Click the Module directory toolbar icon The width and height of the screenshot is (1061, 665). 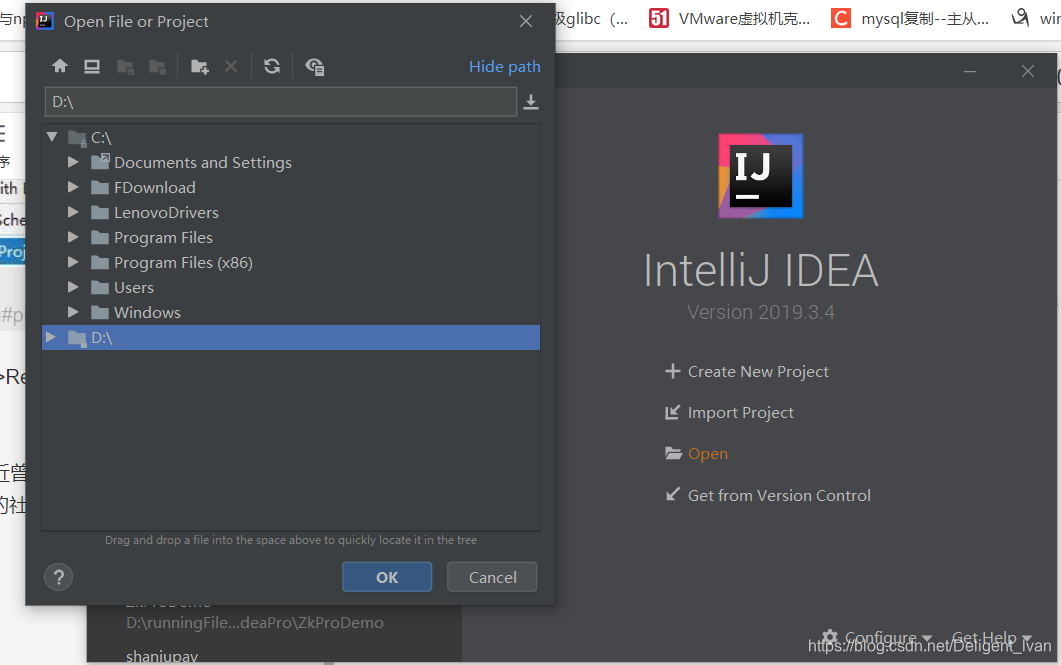[x=158, y=66]
